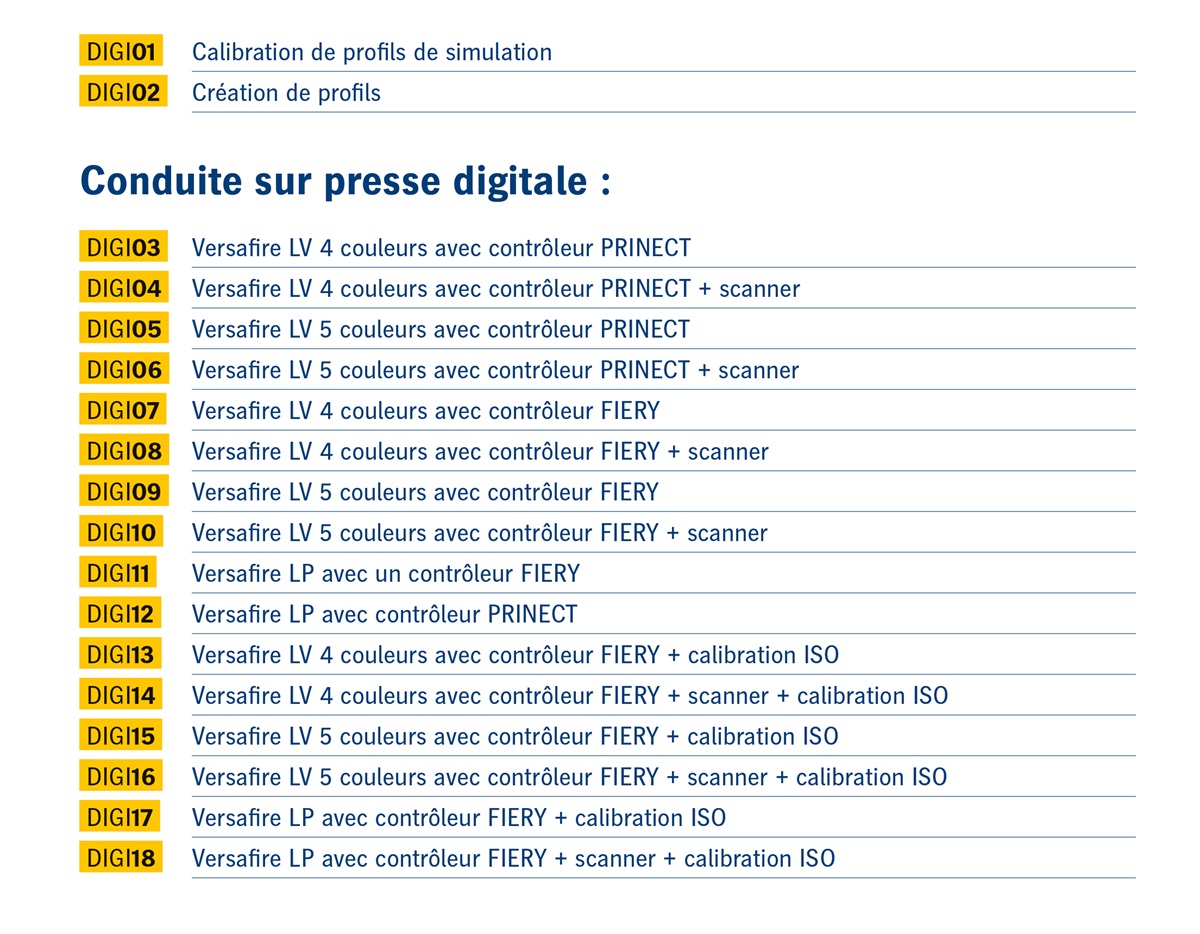Viewport: 1200px width, 934px height.
Task: Select 'Versafire LV 4 couleurs avec contrôleur PRINECT' line
Action: [x=441, y=248]
